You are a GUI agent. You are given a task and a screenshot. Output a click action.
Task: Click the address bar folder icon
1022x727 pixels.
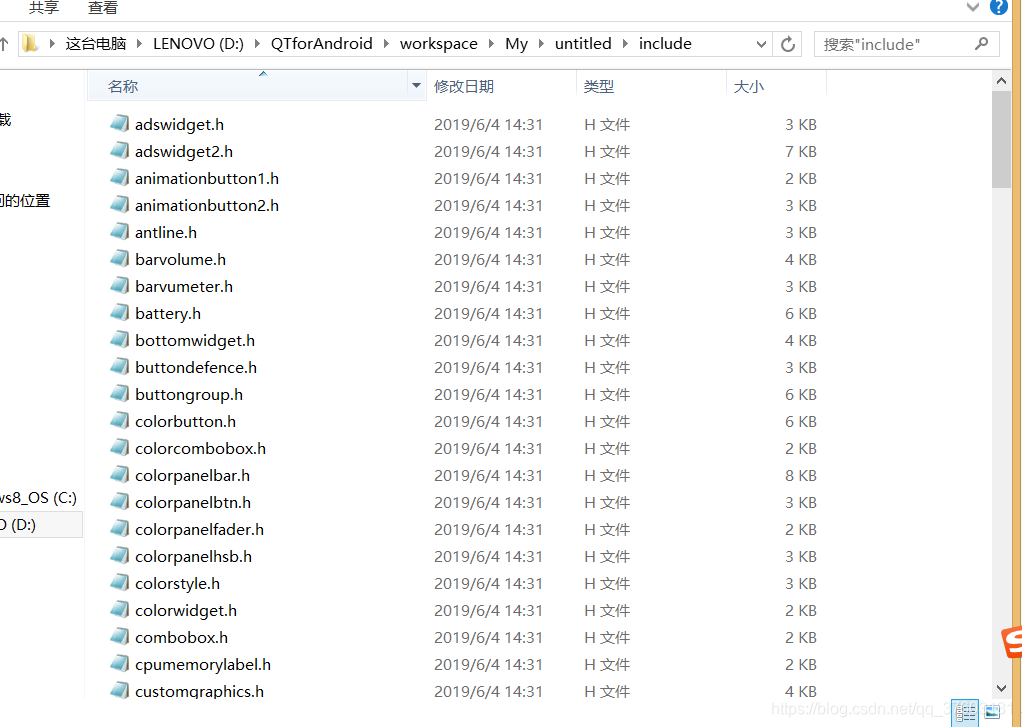30,44
